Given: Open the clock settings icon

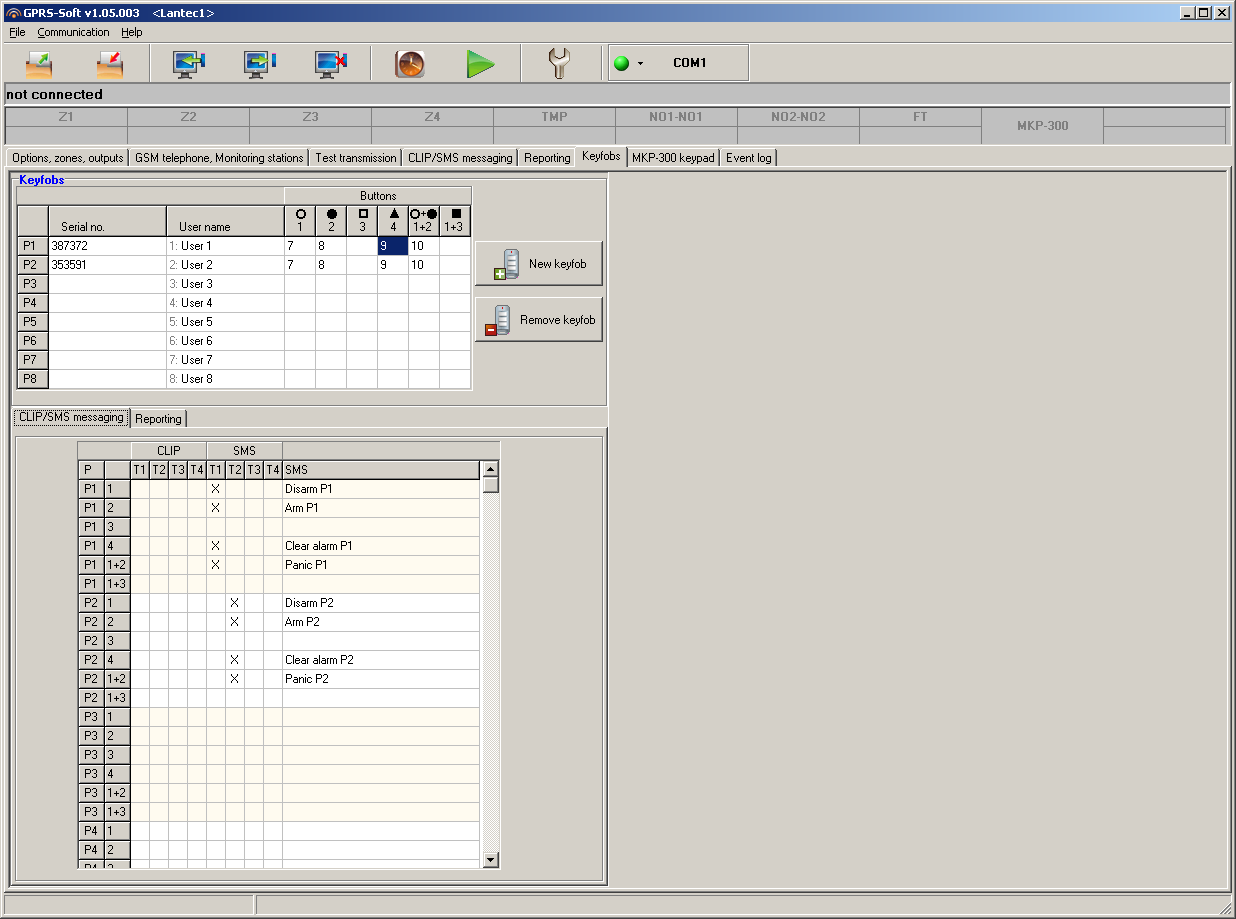Looking at the screenshot, I should click(x=410, y=63).
